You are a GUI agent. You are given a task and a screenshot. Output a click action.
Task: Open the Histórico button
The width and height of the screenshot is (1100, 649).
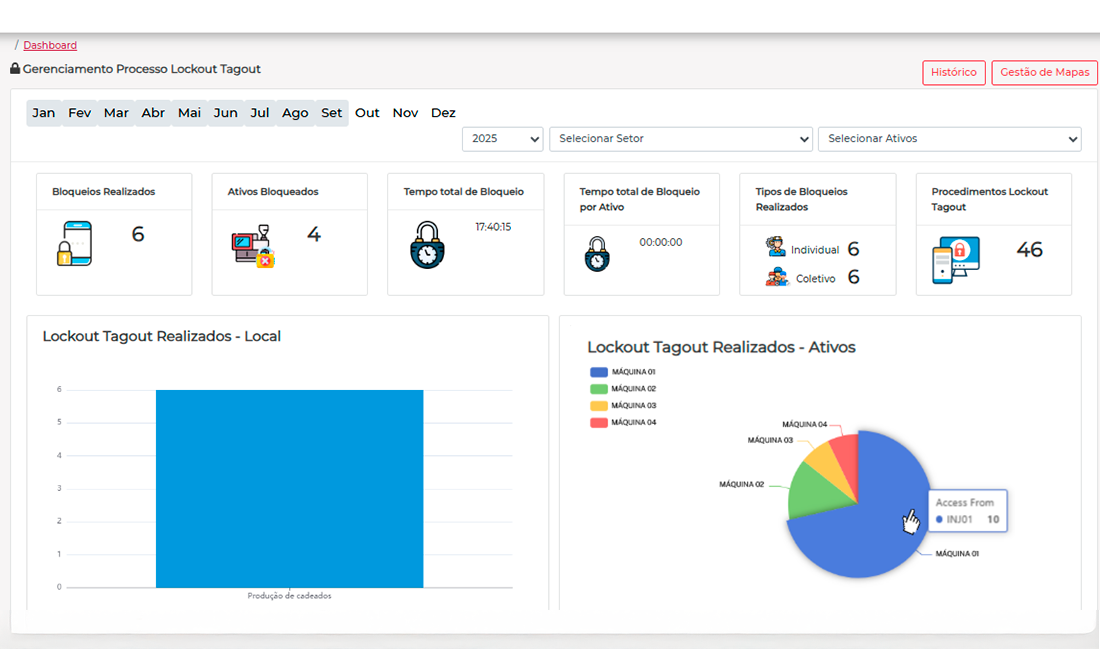(953, 73)
